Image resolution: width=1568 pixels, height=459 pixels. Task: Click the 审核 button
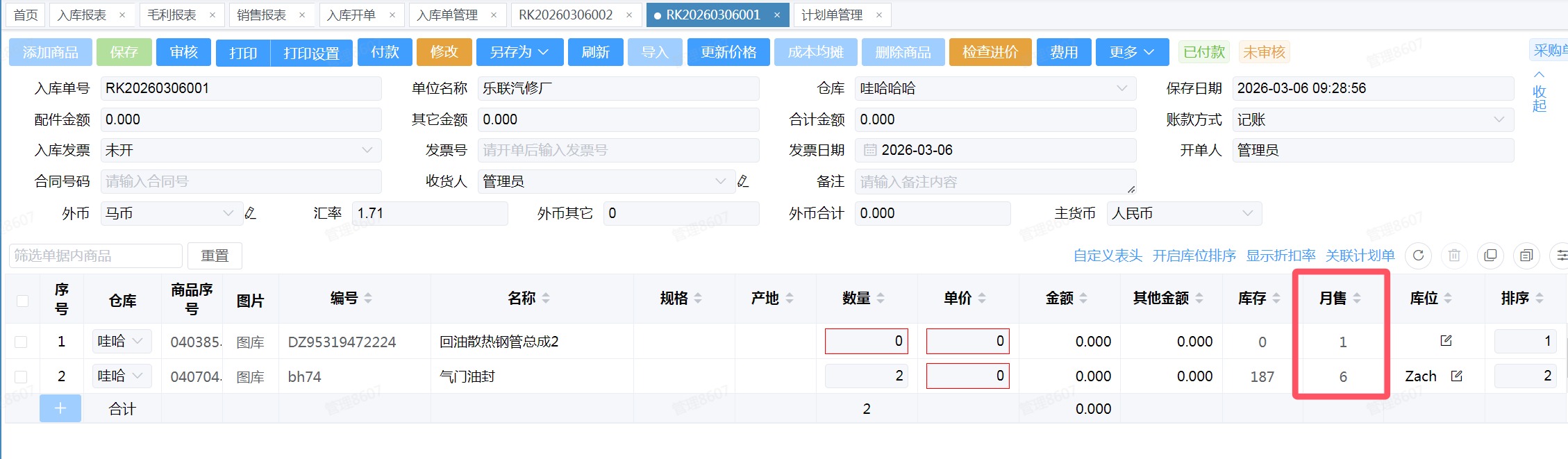[x=184, y=52]
